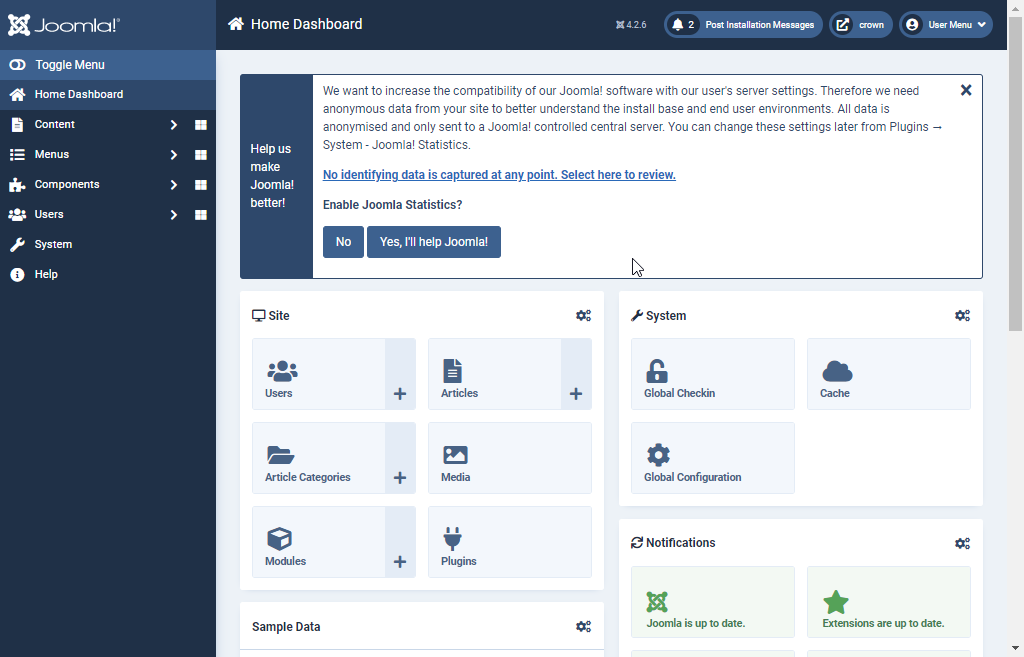Open the Modules quick icon tile
Screen dimensions: 1024x657
point(319,542)
